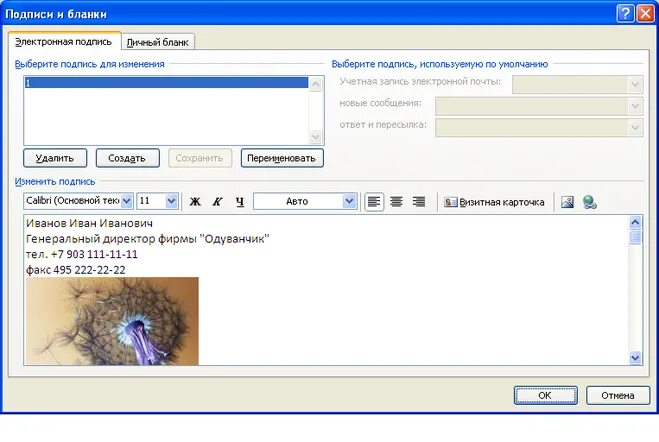Click the editor scroll down arrow

click(x=635, y=358)
